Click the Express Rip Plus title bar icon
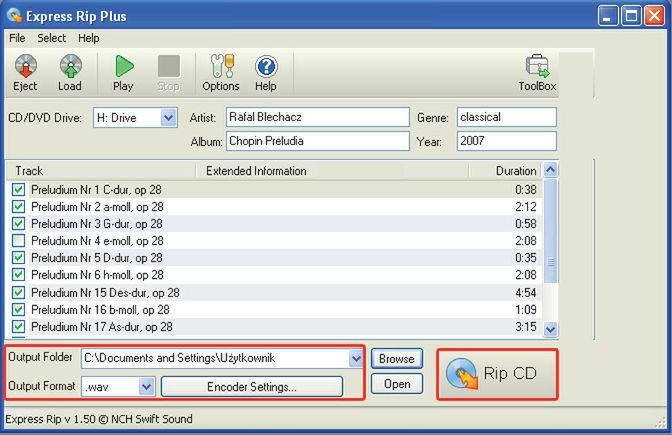 pyautogui.click(x=14, y=16)
